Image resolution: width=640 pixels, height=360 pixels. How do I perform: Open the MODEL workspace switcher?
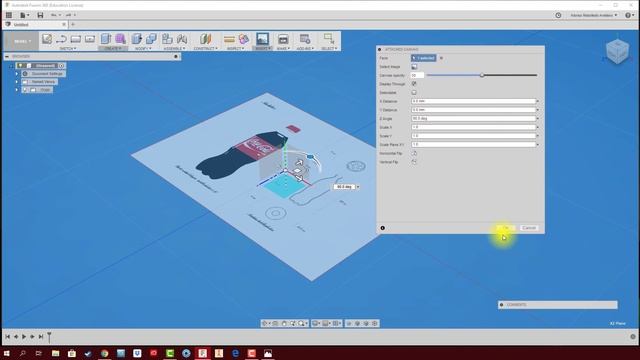click(x=22, y=41)
